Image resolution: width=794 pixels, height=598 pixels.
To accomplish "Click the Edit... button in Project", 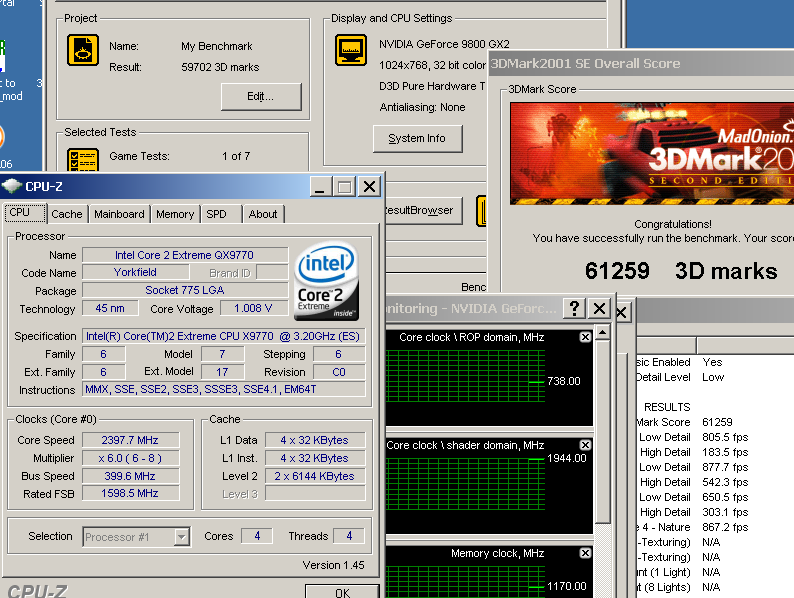I will [261, 97].
